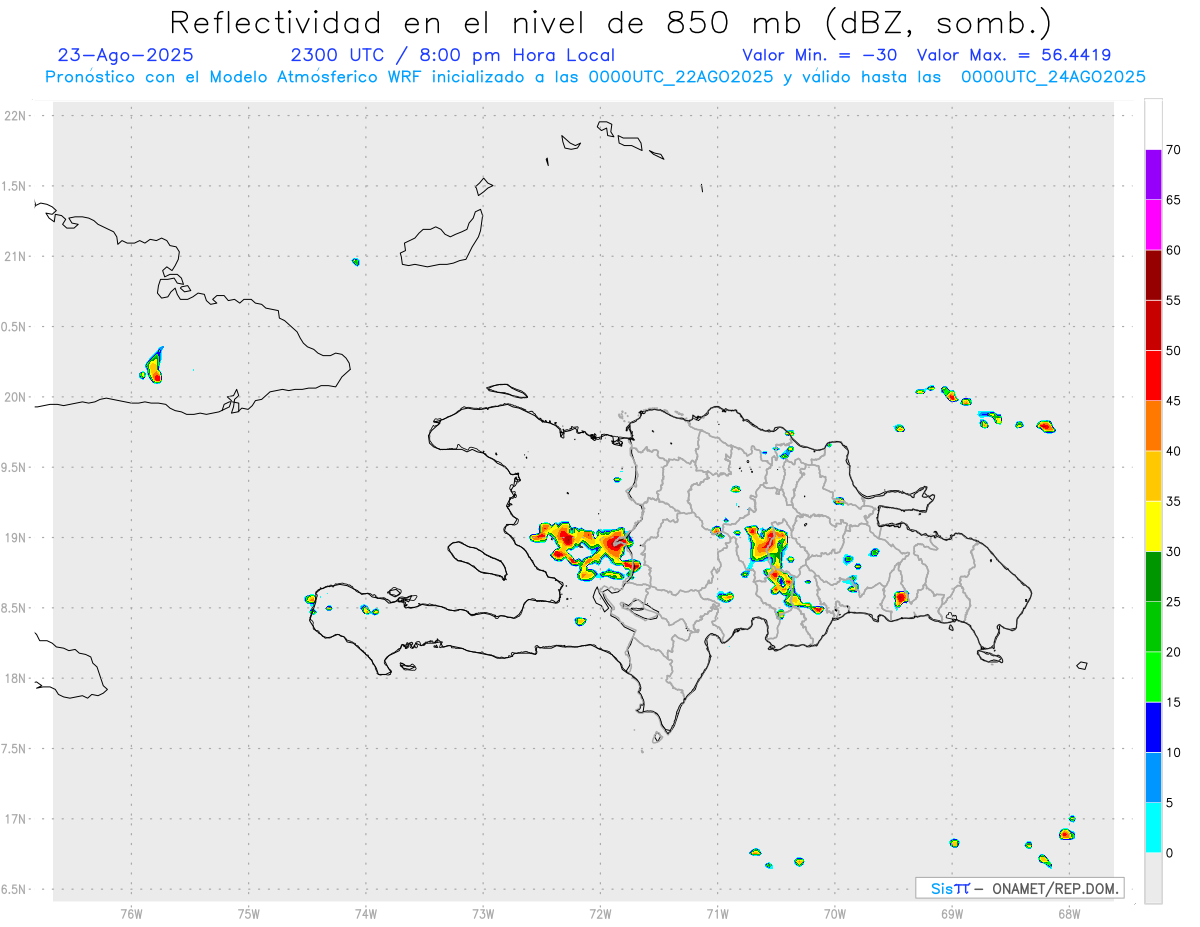Click the '0' value on the color scale
Image resolution: width=1200 pixels, height=927 pixels.
pos(1170,853)
